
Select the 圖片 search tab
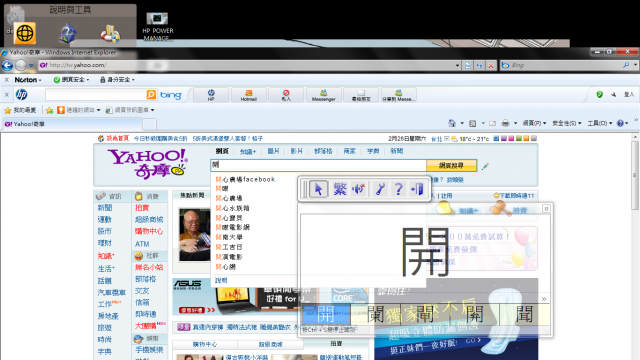click(273, 151)
